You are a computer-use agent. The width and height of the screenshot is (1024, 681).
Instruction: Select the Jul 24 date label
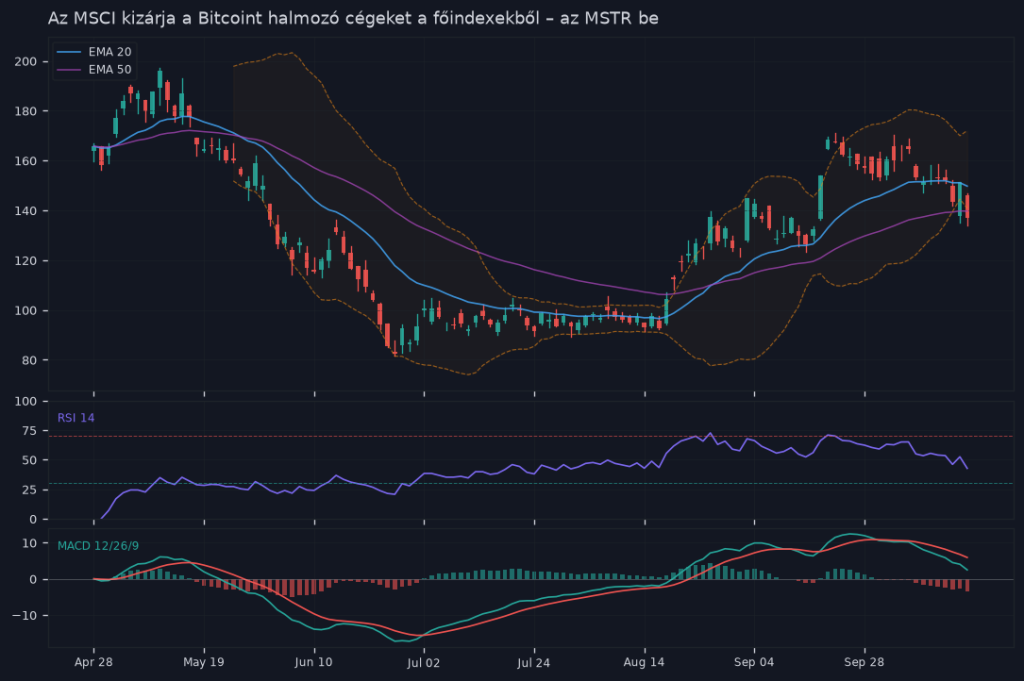click(534, 662)
